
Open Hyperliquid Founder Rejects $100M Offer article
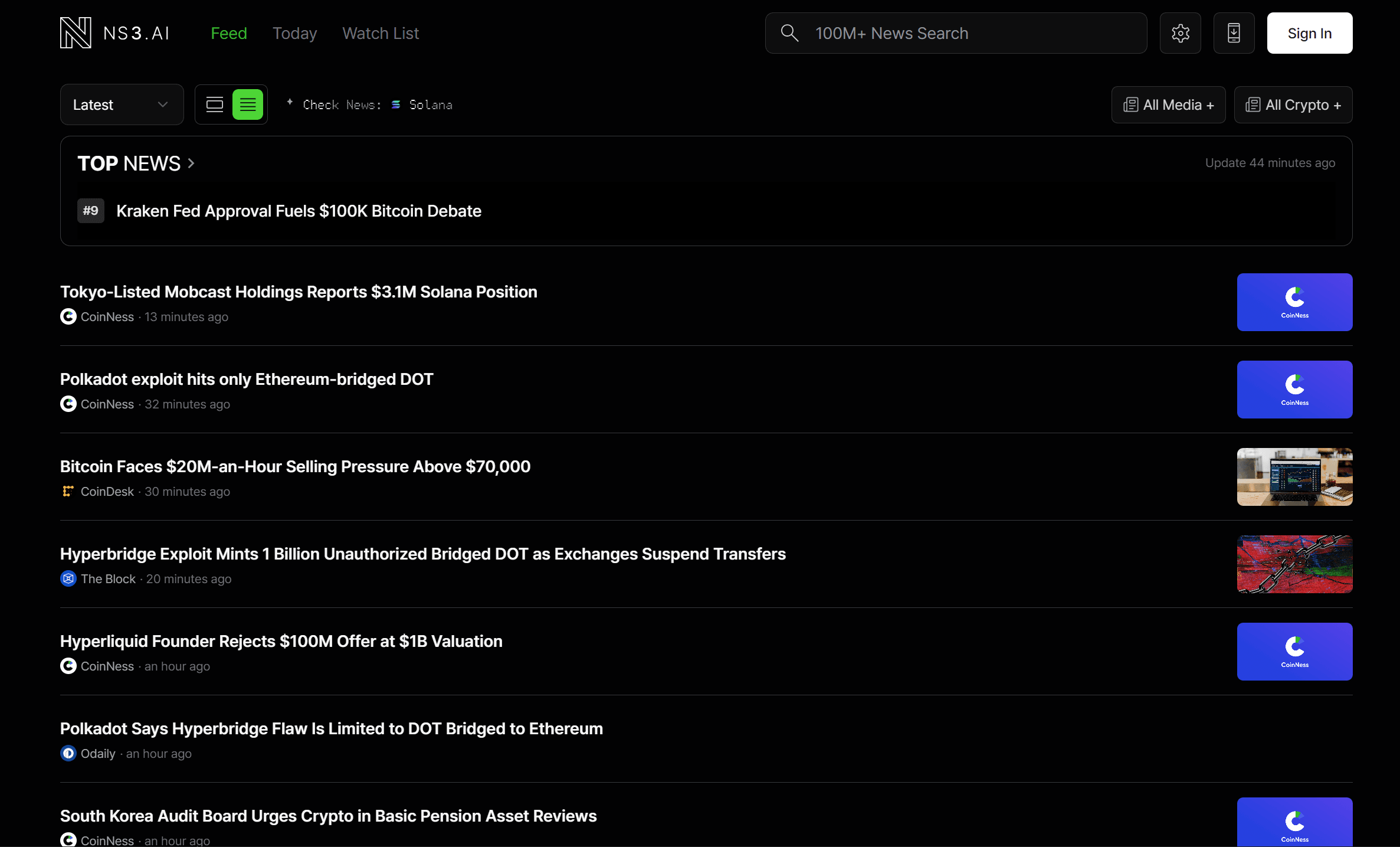tap(281, 641)
